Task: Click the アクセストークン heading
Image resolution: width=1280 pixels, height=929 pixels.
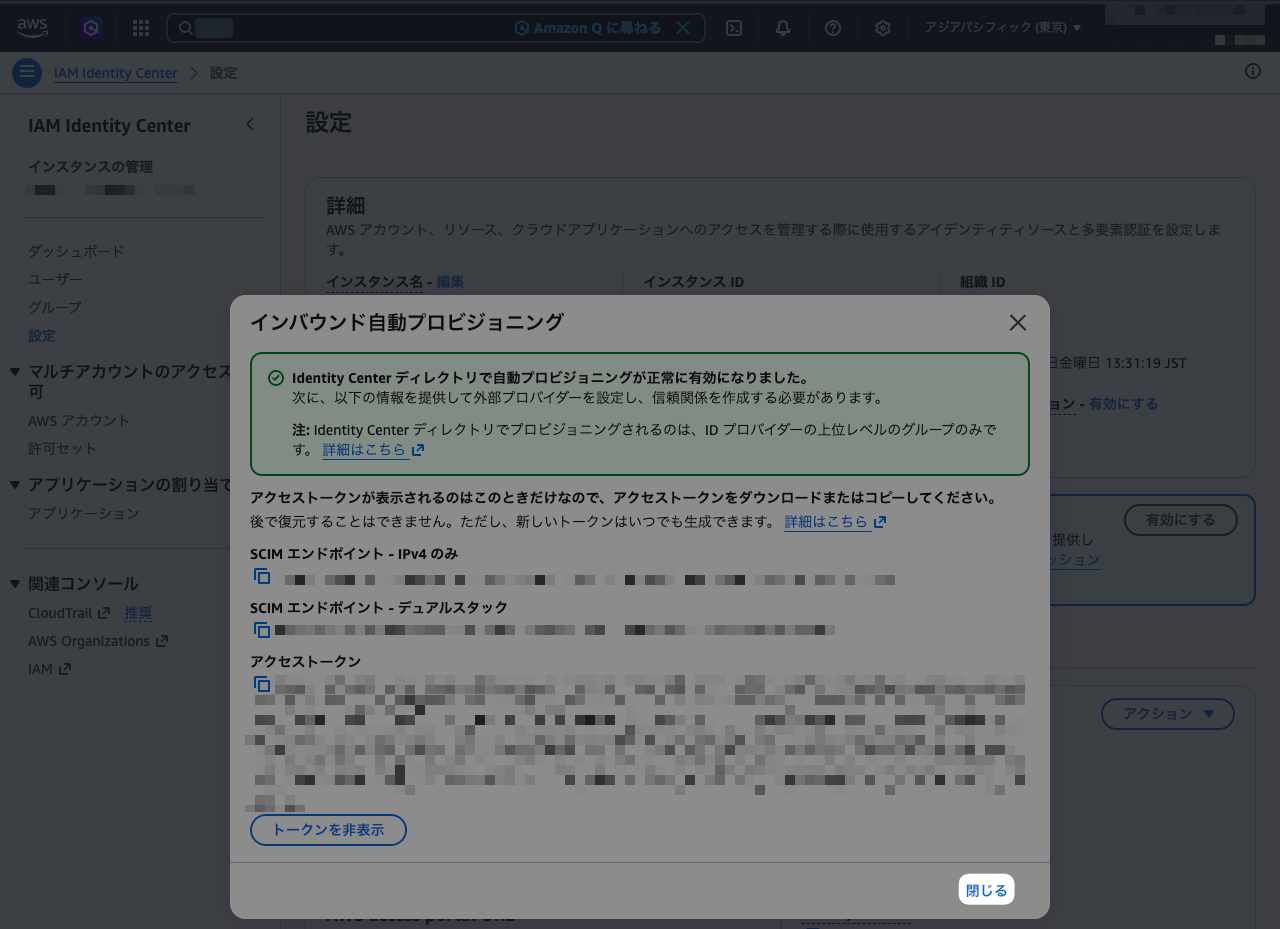Action: pos(306,661)
